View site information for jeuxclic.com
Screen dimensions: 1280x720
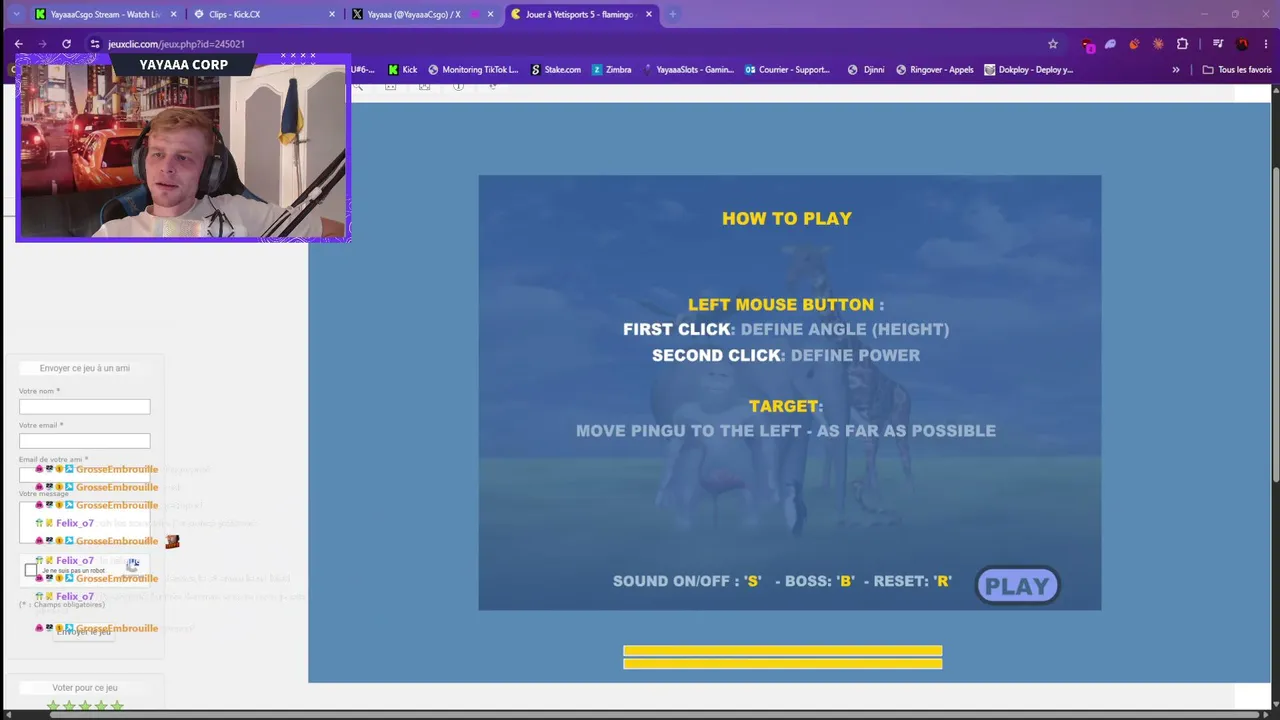(x=95, y=44)
